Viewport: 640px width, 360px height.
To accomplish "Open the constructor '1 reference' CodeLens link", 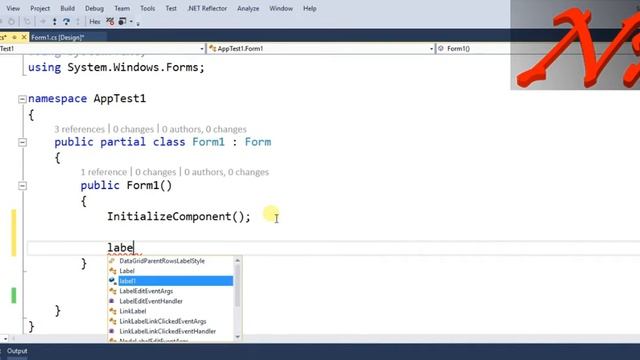I will [x=104, y=172].
